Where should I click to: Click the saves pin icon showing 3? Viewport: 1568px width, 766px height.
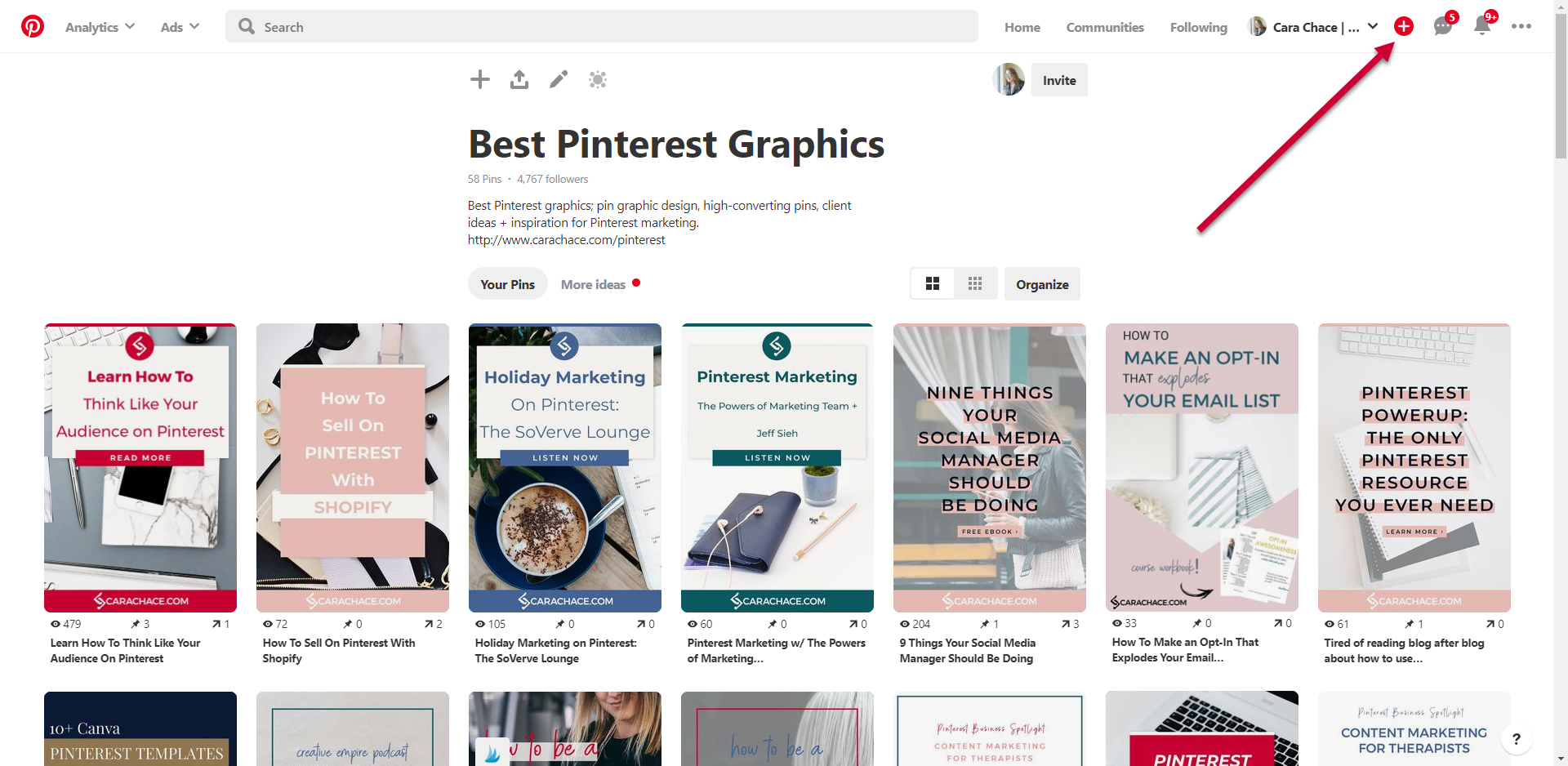pyautogui.click(x=136, y=624)
